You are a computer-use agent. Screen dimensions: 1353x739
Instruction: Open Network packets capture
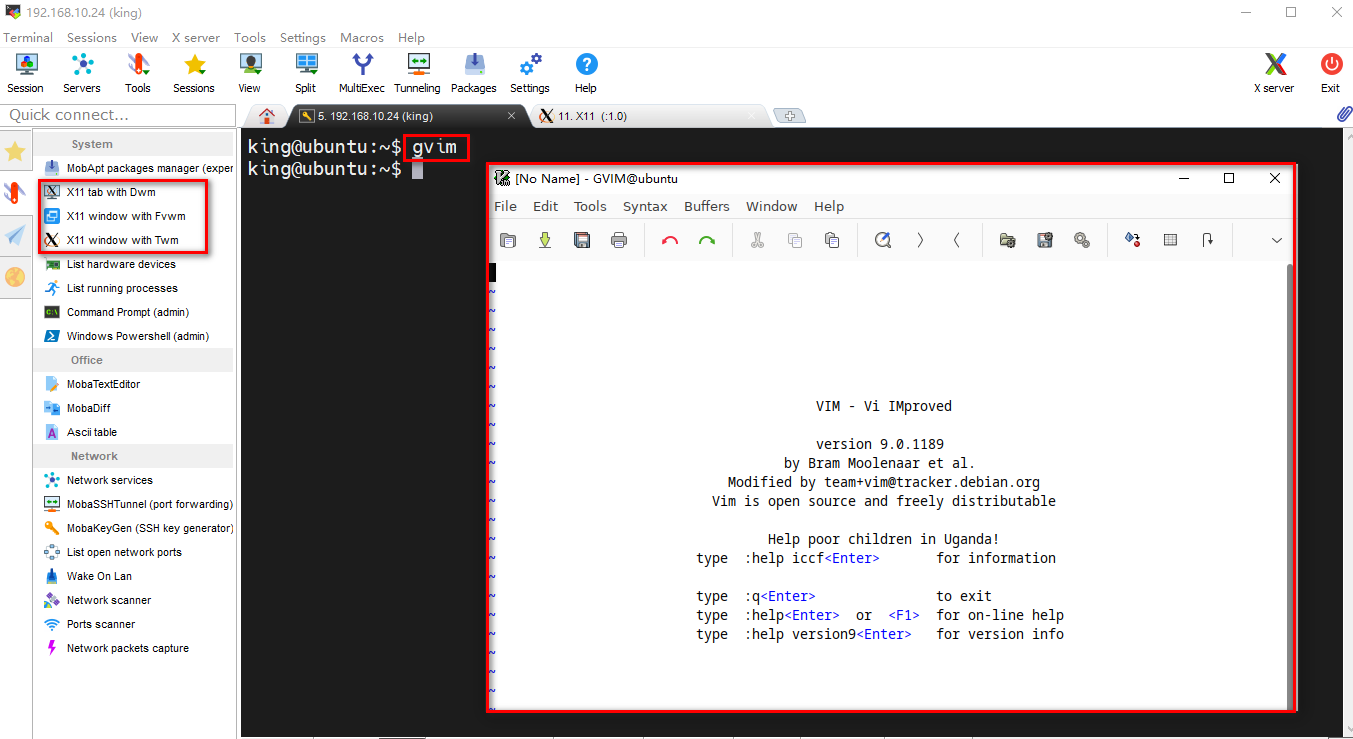tap(127, 648)
